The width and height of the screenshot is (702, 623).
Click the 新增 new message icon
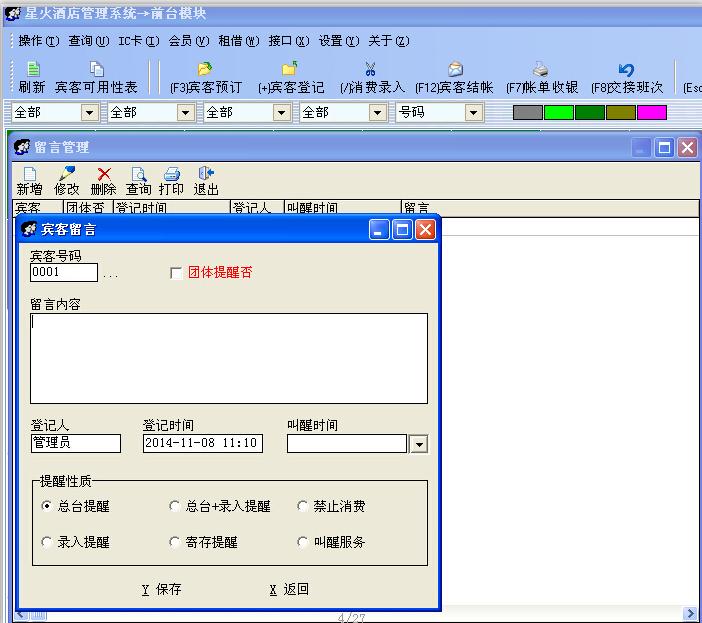click(30, 174)
